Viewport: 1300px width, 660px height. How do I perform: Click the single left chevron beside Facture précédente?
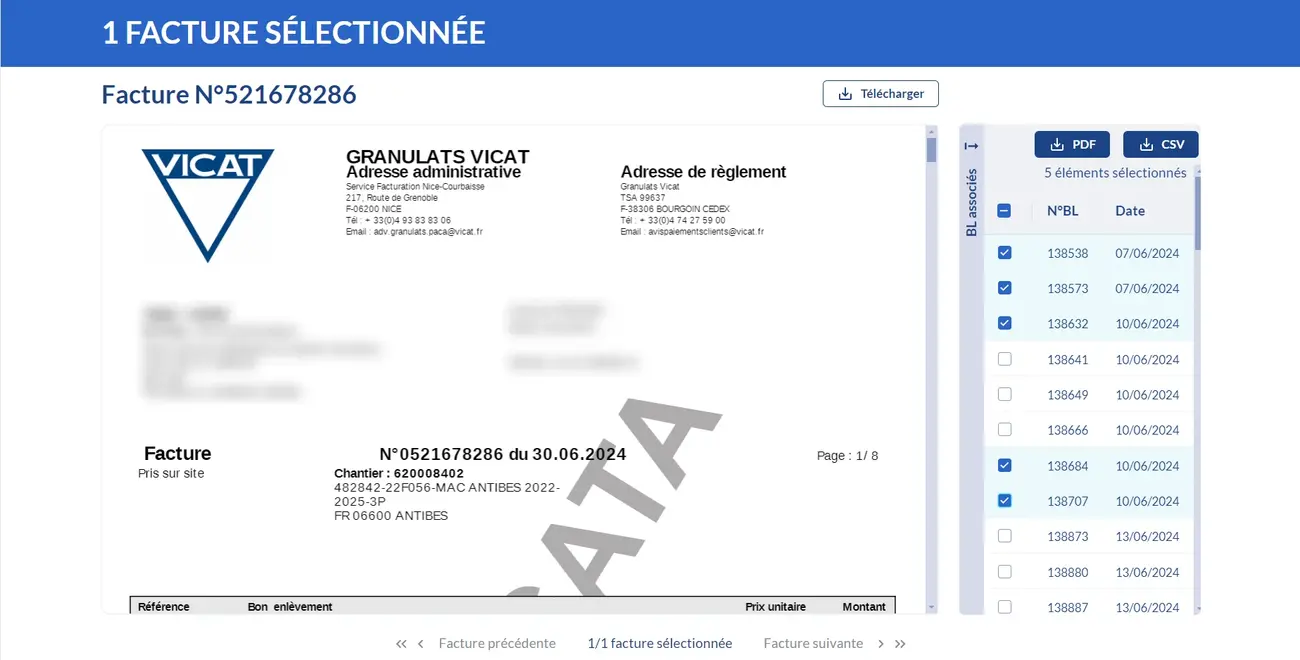[x=420, y=643]
